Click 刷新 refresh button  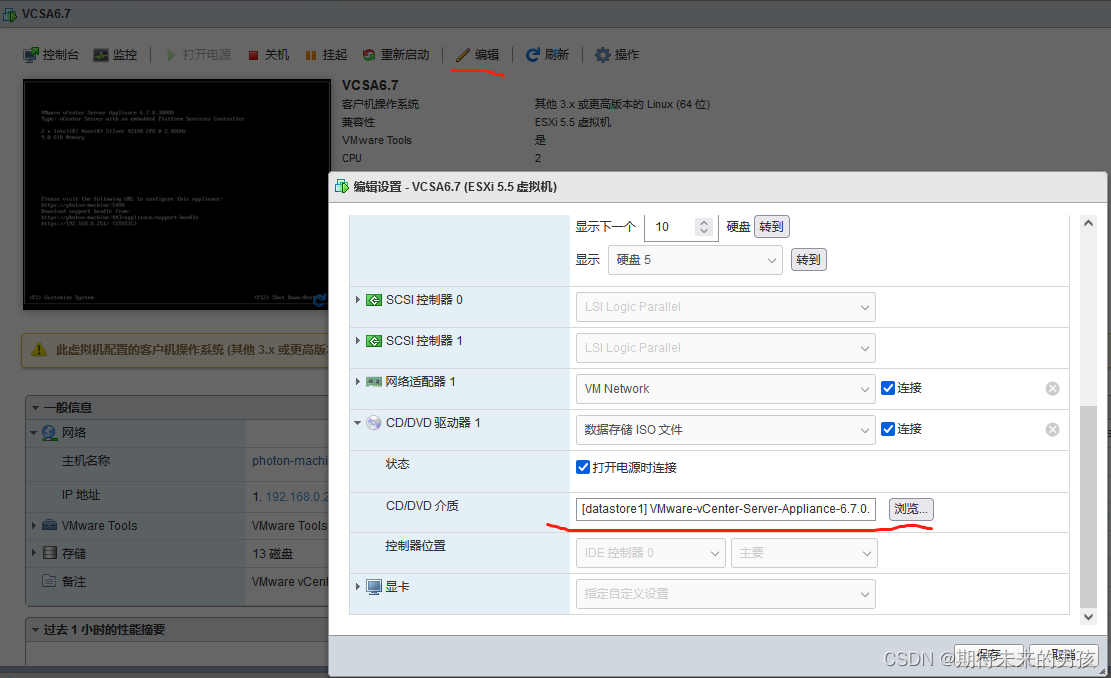tap(547, 55)
